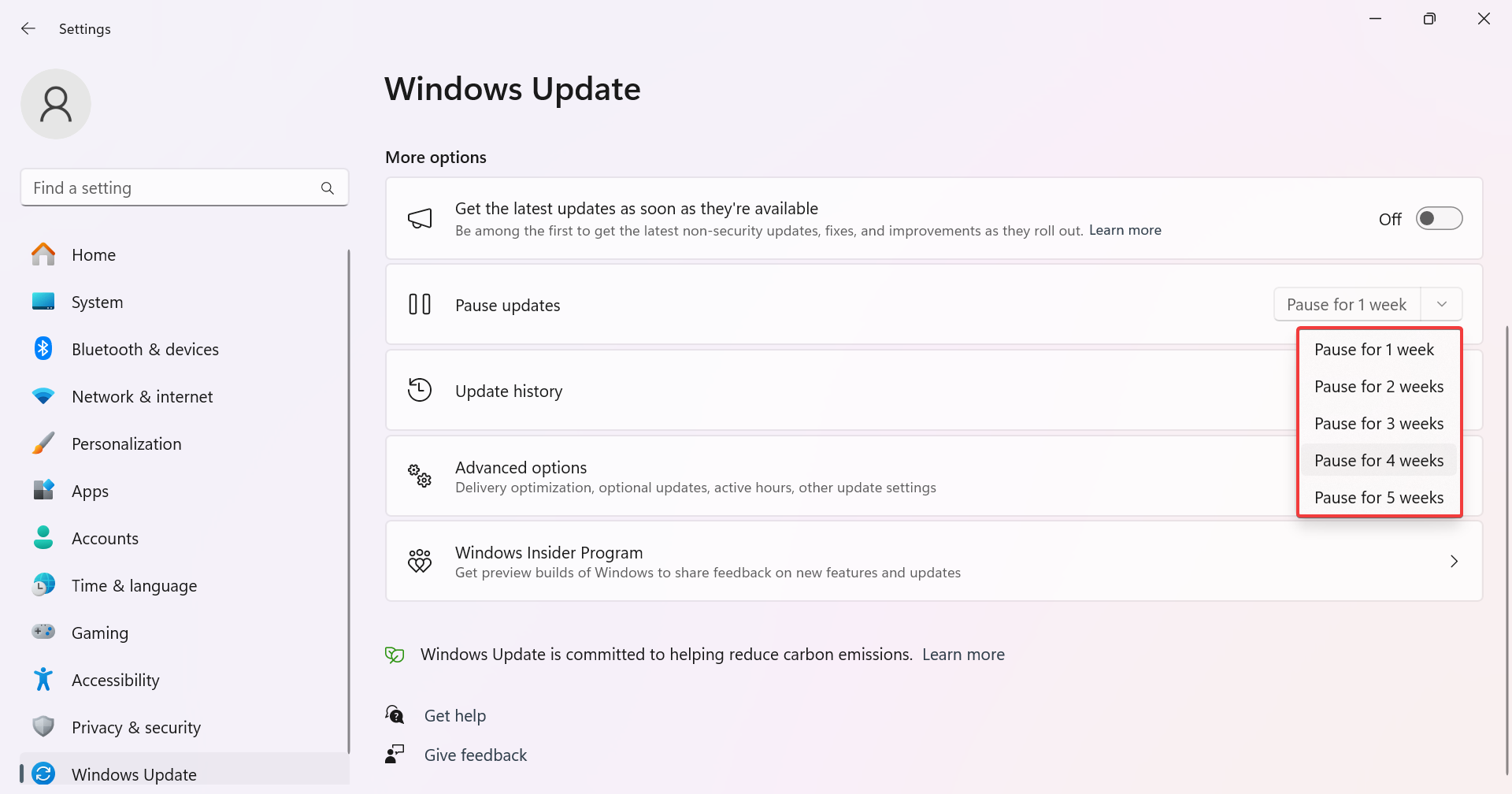Click the Pause updates icon
Image resolution: width=1512 pixels, height=794 pixels.
click(x=420, y=304)
